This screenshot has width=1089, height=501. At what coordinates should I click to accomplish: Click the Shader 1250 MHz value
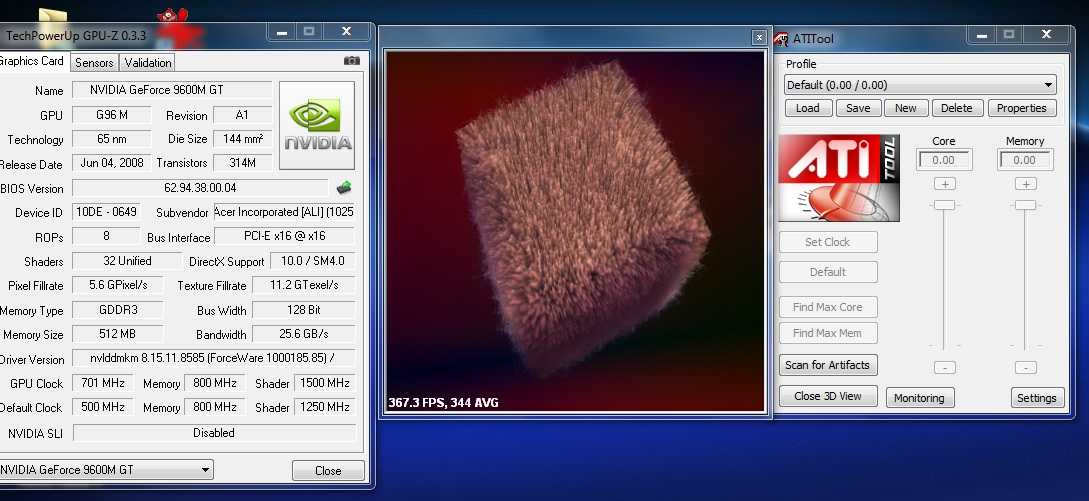326,406
